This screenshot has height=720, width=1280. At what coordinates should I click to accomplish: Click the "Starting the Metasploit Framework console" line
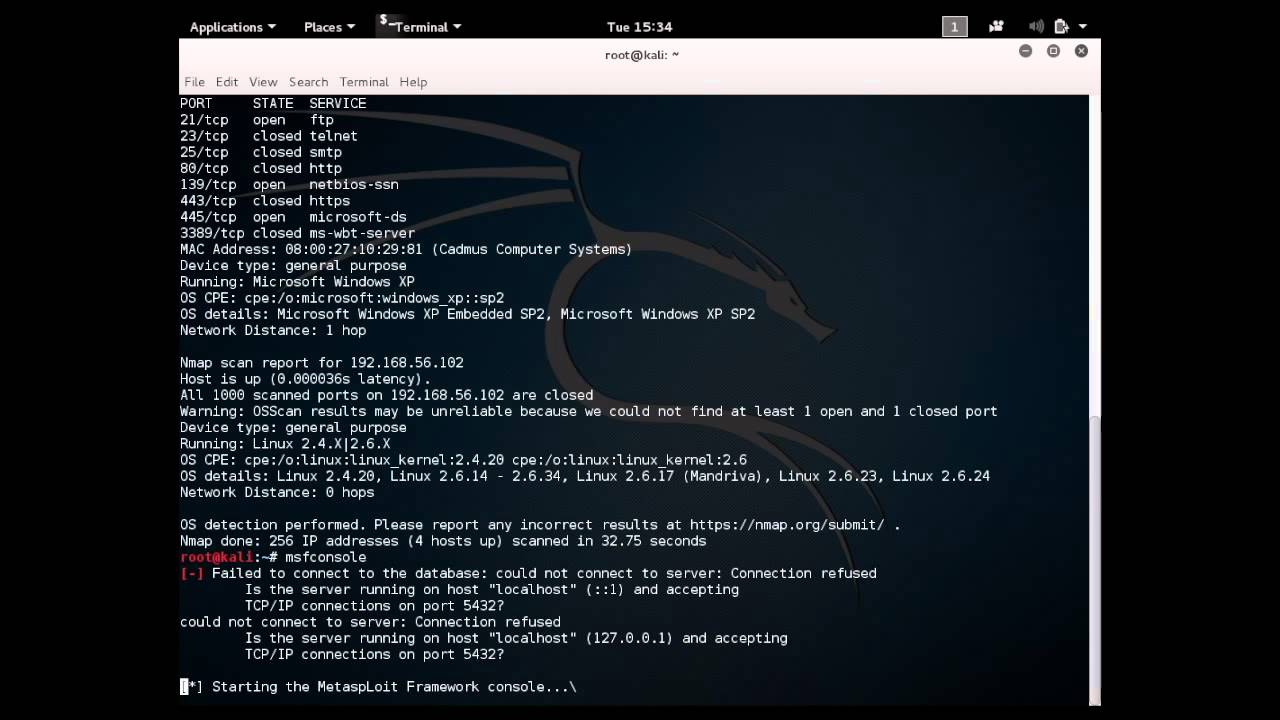378,687
